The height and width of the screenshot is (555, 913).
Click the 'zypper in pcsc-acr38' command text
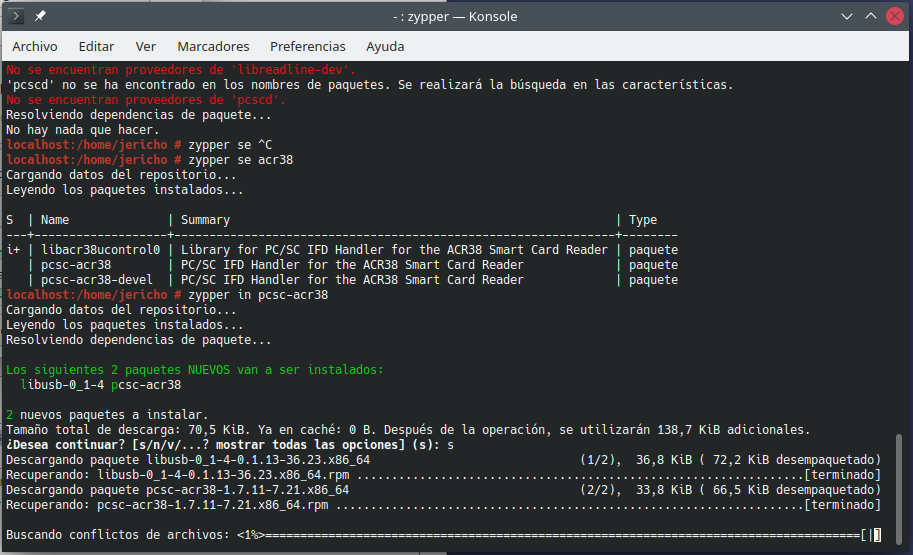point(257,295)
